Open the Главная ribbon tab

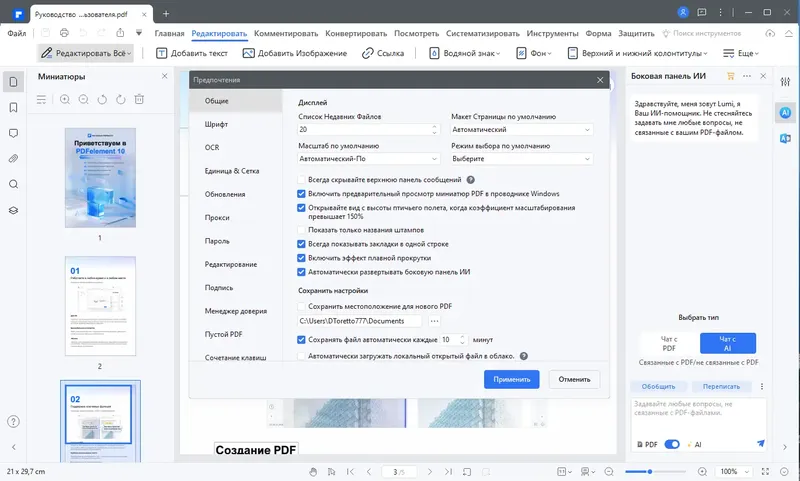(169, 33)
